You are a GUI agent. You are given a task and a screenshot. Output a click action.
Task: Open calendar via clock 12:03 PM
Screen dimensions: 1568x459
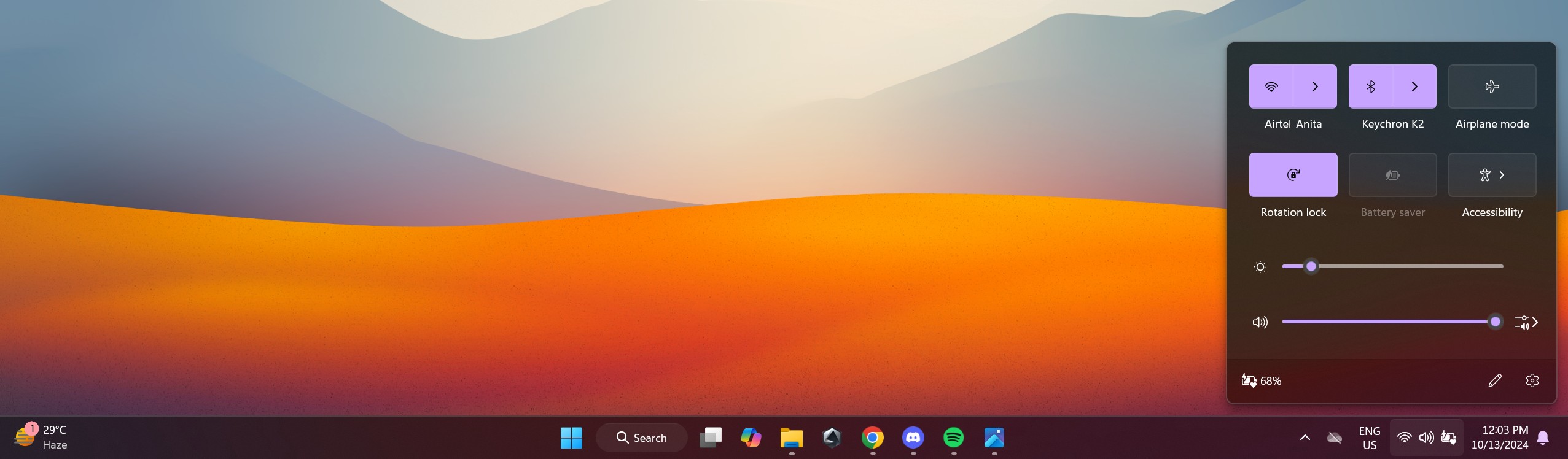tap(1500, 438)
